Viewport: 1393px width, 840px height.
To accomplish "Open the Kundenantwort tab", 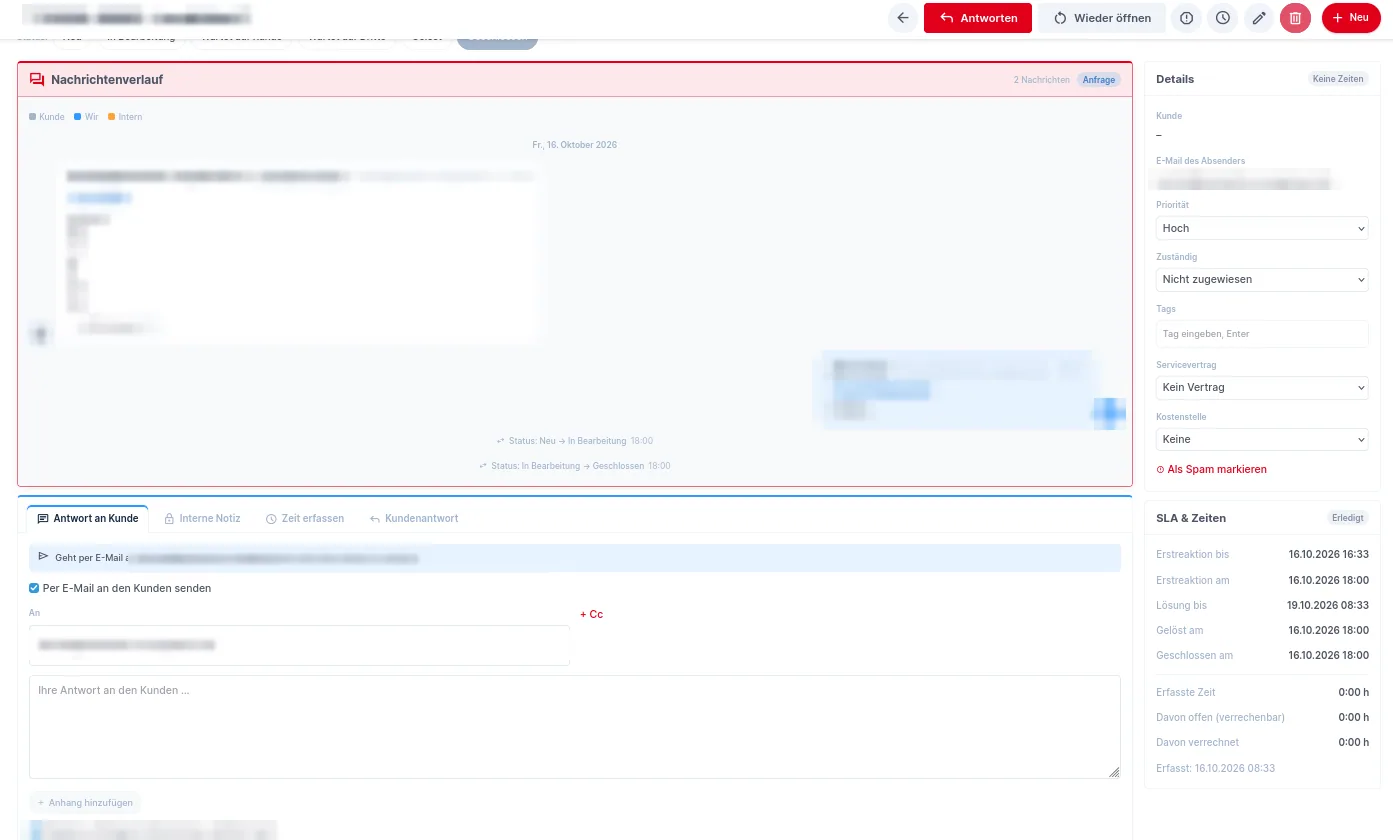I will [x=414, y=518].
